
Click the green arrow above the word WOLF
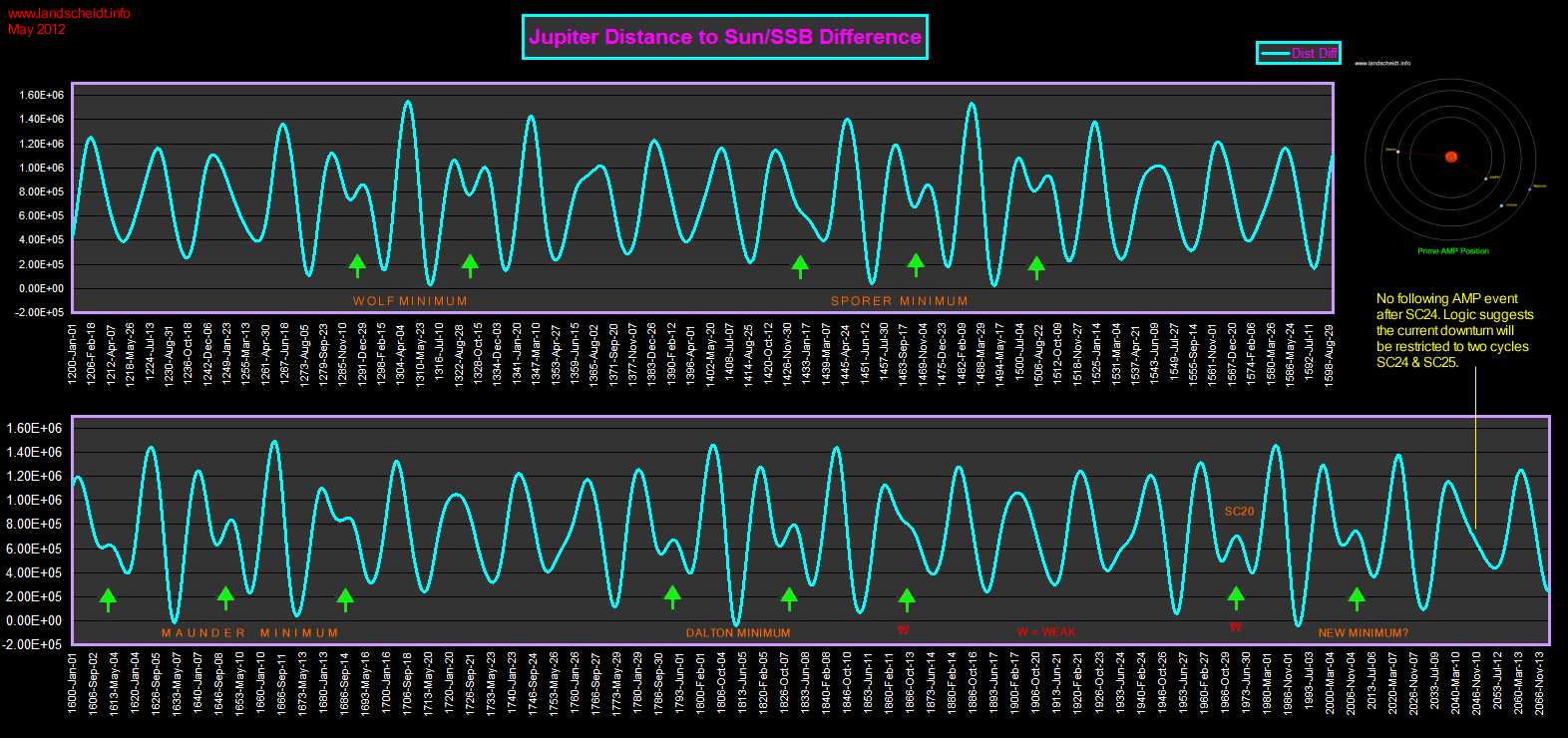coord(357,265)
